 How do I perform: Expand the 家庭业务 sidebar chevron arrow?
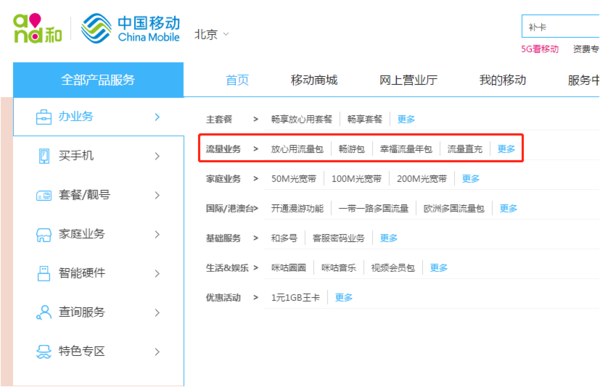click(157, 234)
